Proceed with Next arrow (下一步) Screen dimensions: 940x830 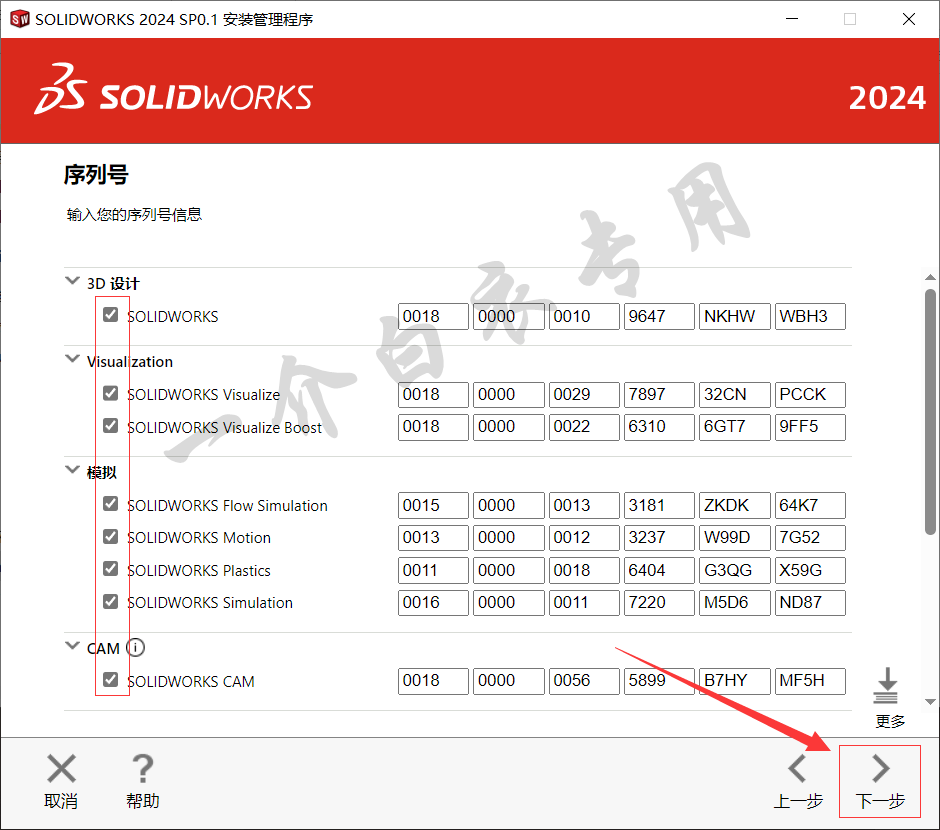pos(880,770)
